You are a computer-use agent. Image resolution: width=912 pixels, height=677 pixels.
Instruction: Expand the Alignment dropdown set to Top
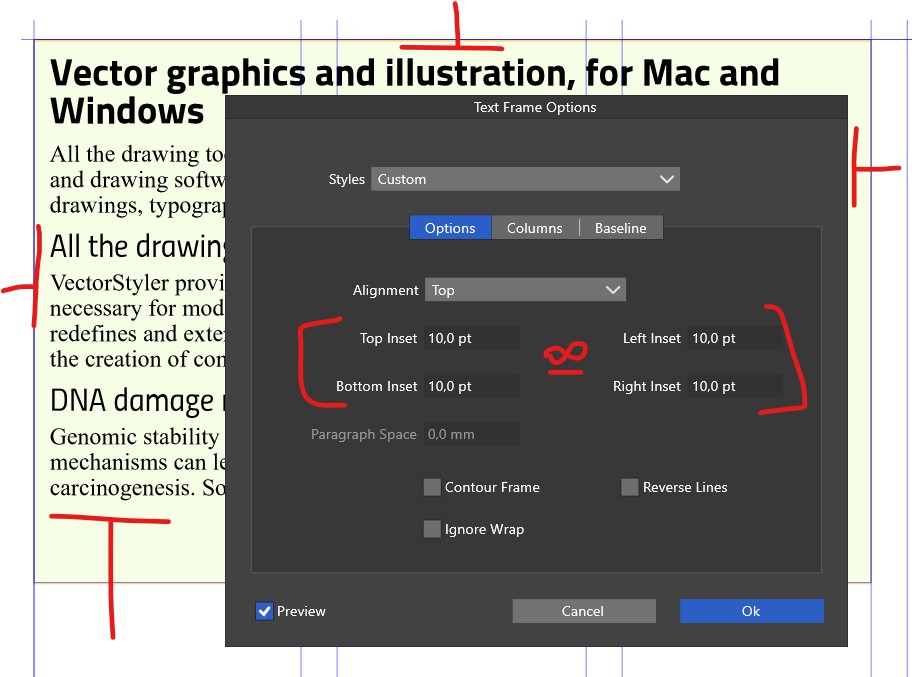(x=525, y=290)
